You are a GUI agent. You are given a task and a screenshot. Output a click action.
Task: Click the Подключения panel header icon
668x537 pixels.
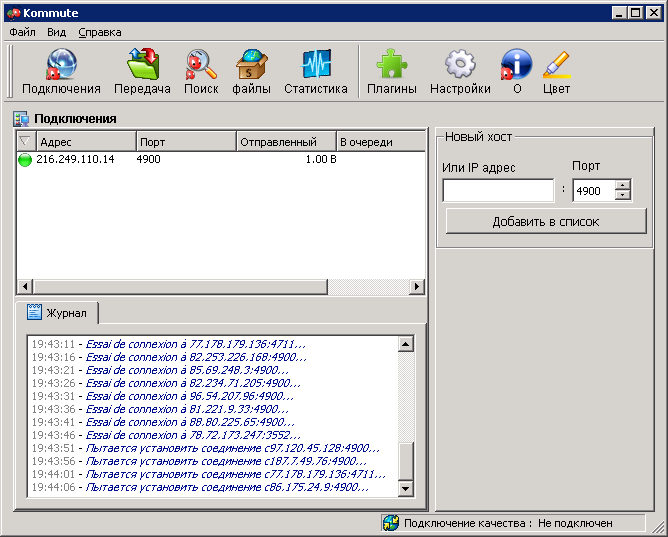tap(21, 119)
